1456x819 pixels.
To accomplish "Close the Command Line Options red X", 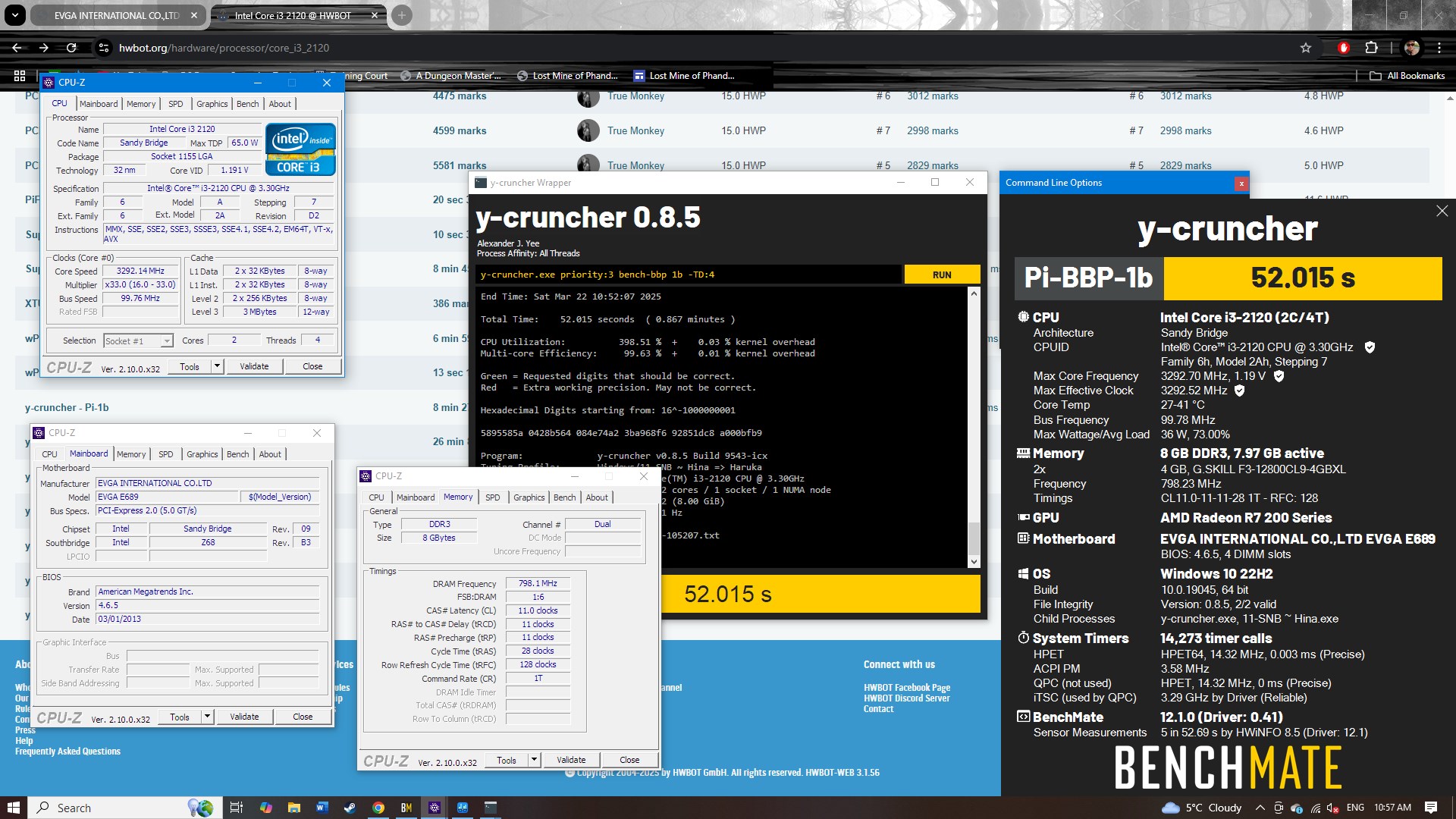I will pyautogui.click(x=1241, y=184).
